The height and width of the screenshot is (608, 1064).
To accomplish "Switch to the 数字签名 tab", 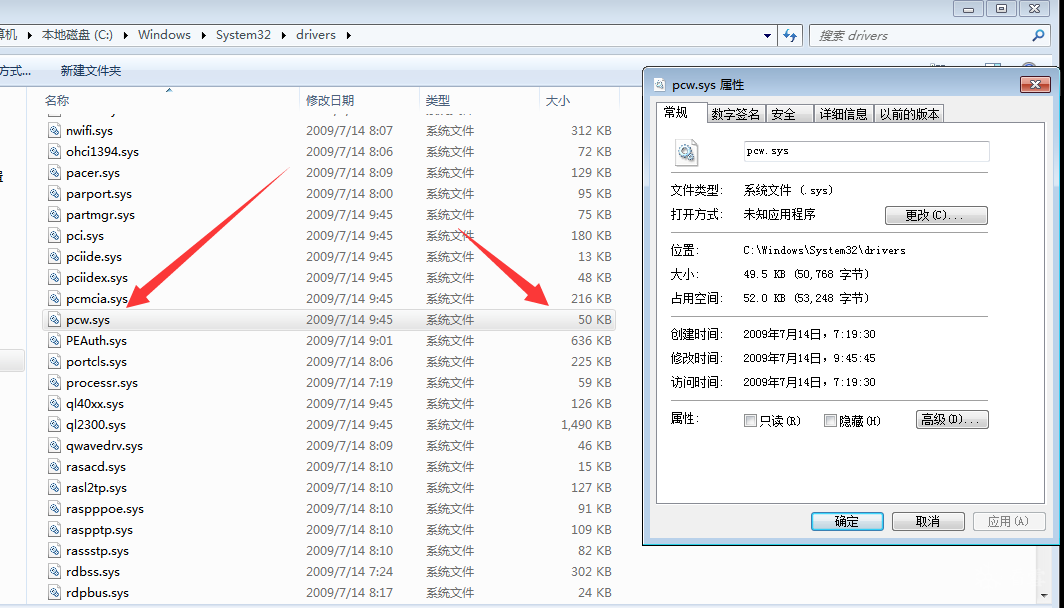I will point(736,114).
